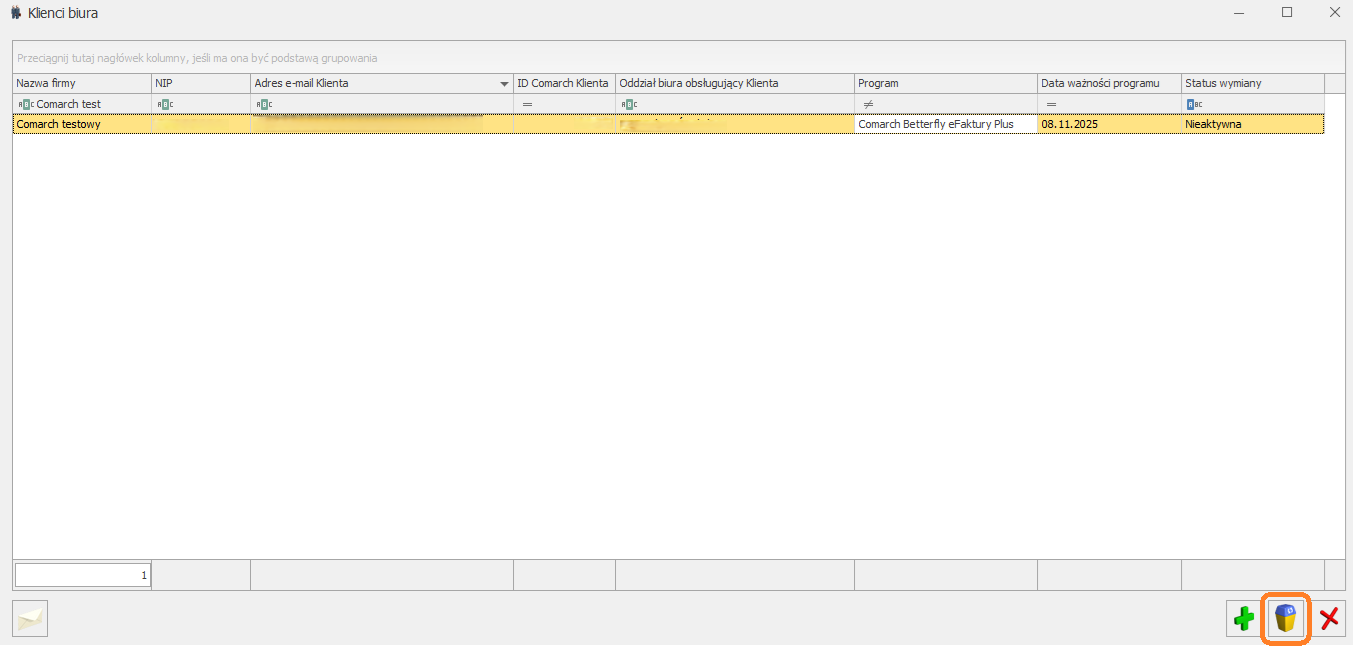The image size is (1353, 646).
Task: Click the envelope send email icon
Action: pyautogui.click(x=31, y=619)
